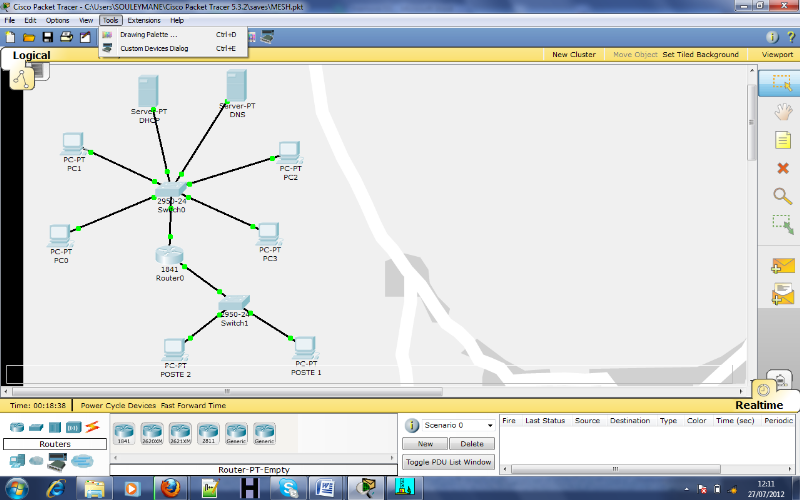Select the Wireless Devices category icon

tap(73, 427)
